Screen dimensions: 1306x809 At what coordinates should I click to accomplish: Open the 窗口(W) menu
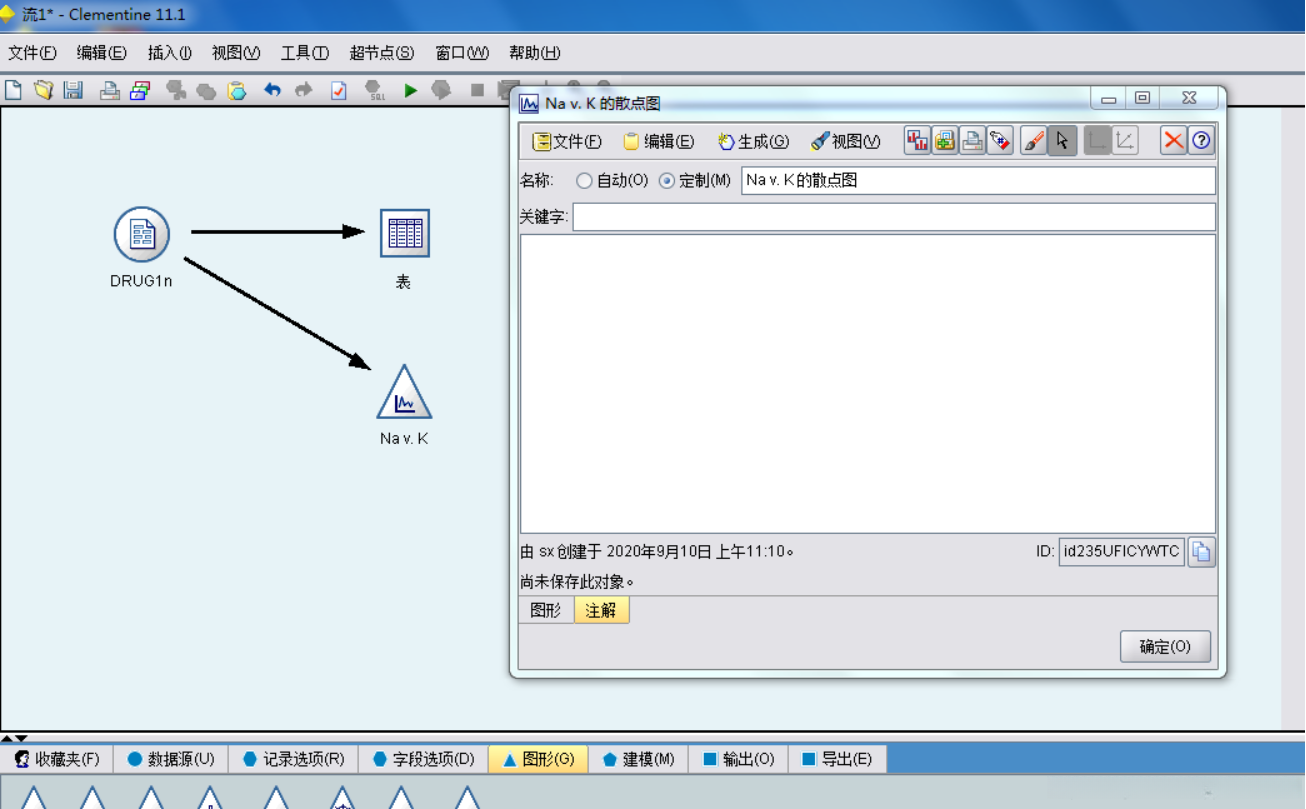(x=462, y=53)
